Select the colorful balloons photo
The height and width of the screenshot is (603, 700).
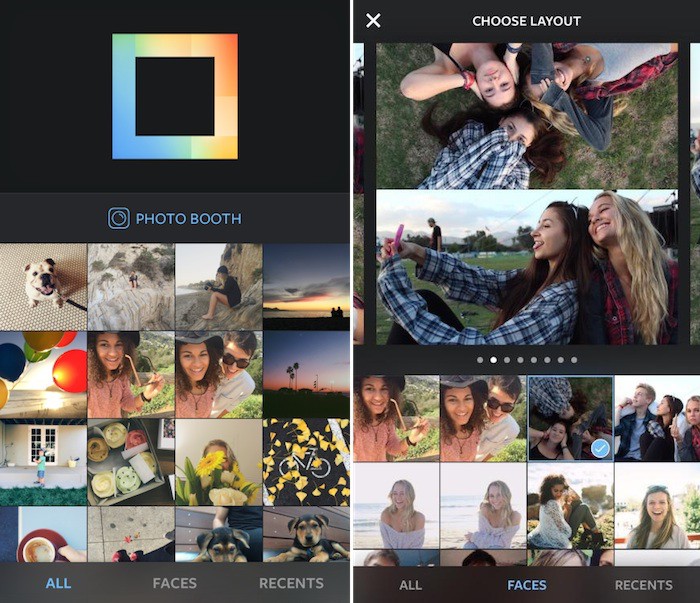pos(43,374)
